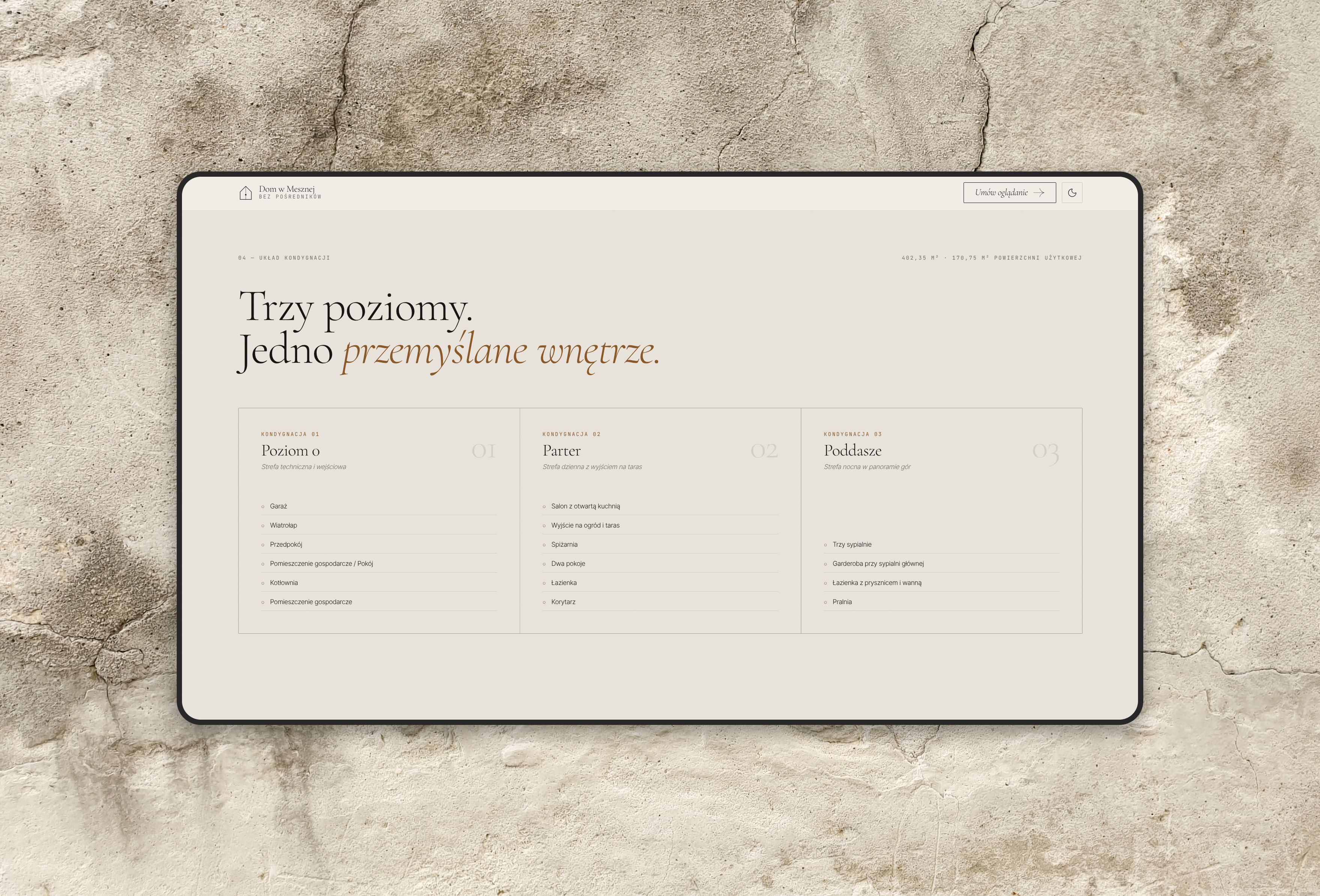Click Salon z otwartą kuchnią row
This screenshot has width=1320, height=896.
pyautogui.click(x=660, y=506)
